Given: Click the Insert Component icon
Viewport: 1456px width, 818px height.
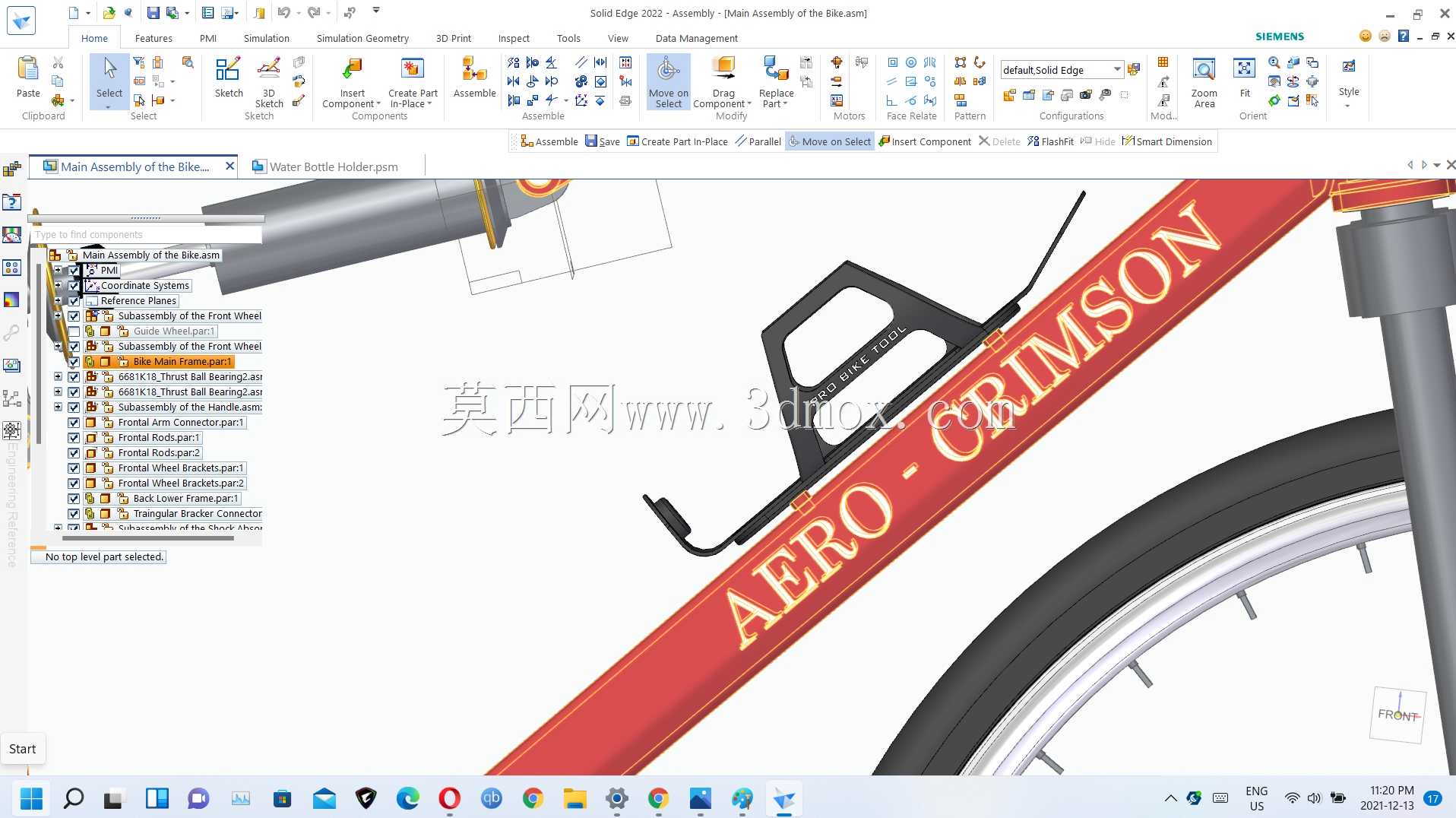Looking at the screenshot, I should (352, 69).
